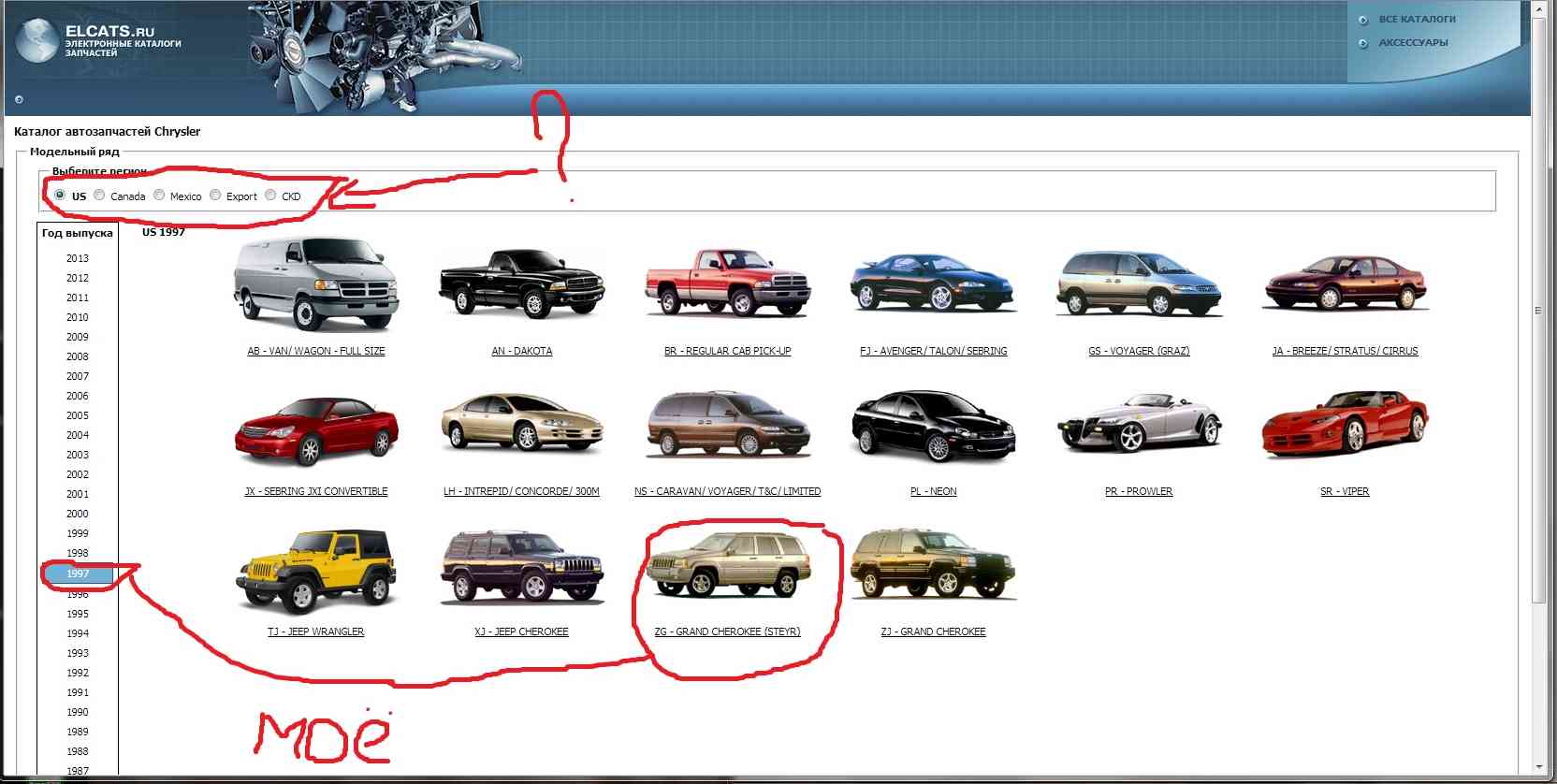
Task: Follow the NS - CARAVAN/ VOYAGER/ T&C link
Action: (x=727, y=492)
